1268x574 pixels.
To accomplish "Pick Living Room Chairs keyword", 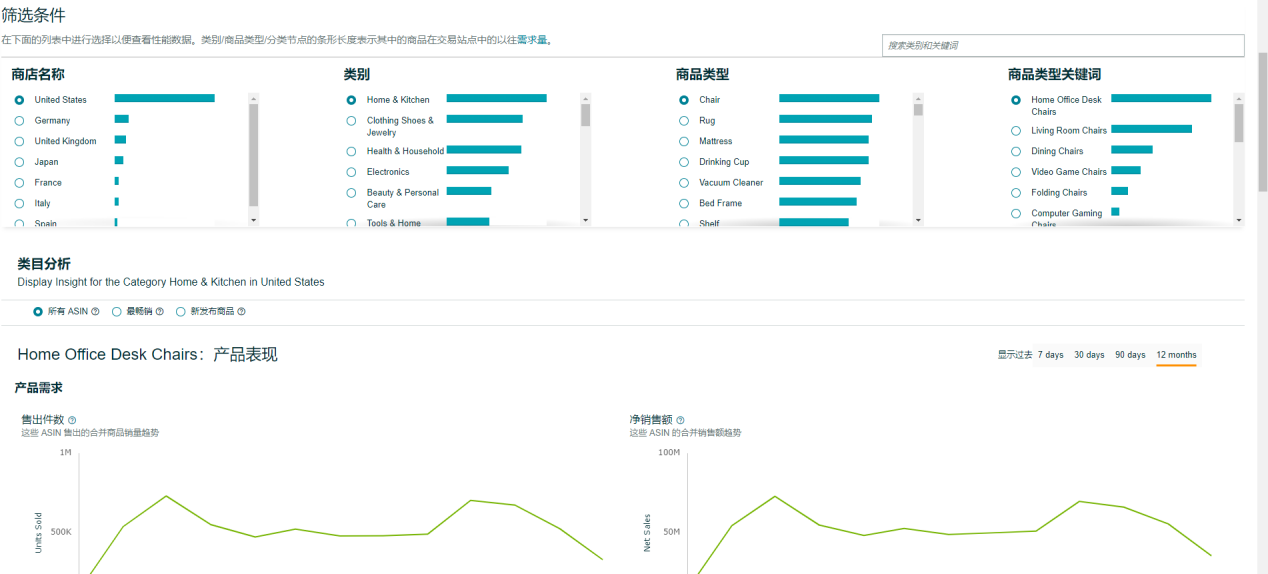I will tap(1016, 131).
